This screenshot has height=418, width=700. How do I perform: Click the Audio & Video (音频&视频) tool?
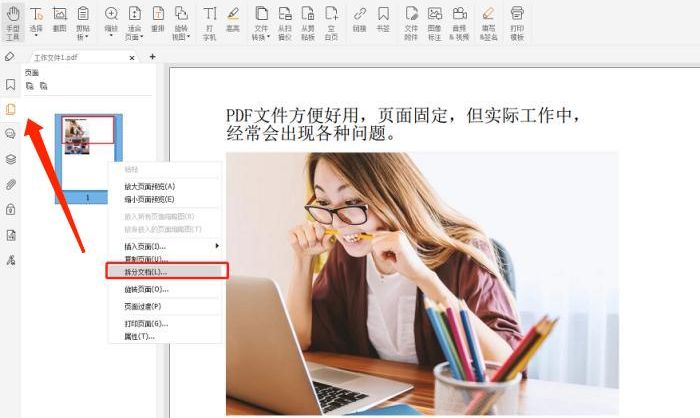(459, 23)
